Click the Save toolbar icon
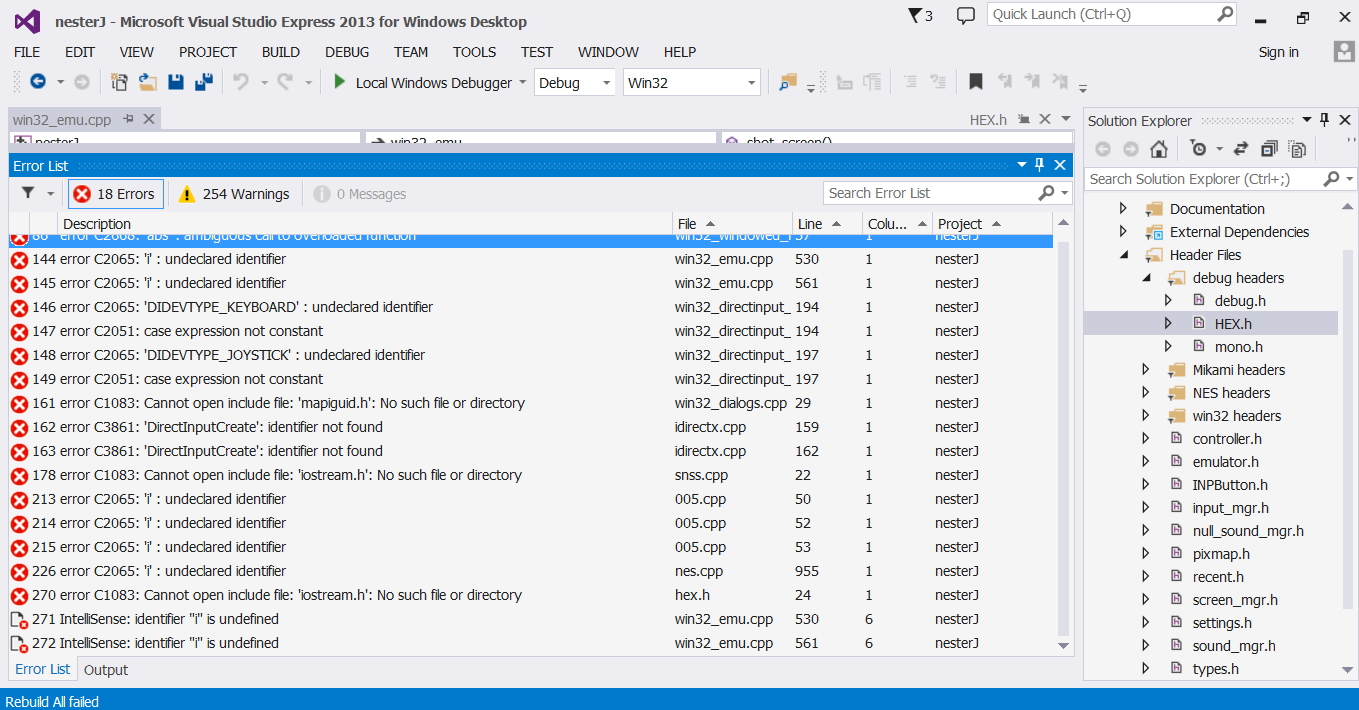Viewport: 1359px width, 710px height. pos(175,82)
